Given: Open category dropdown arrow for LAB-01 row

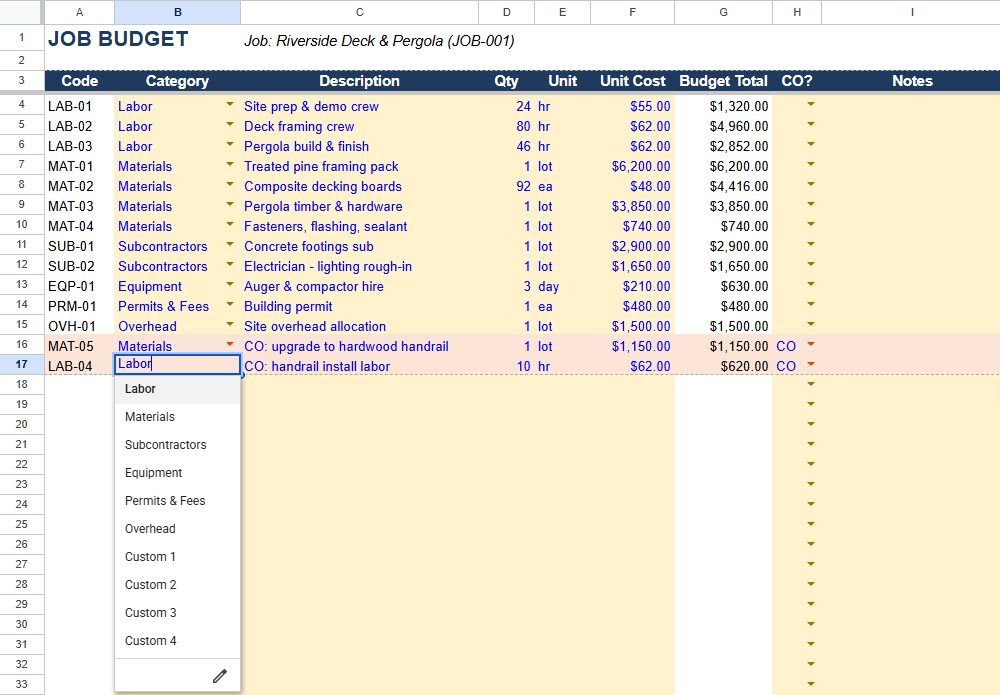Looking at the screenshot, I should (230, 104).
